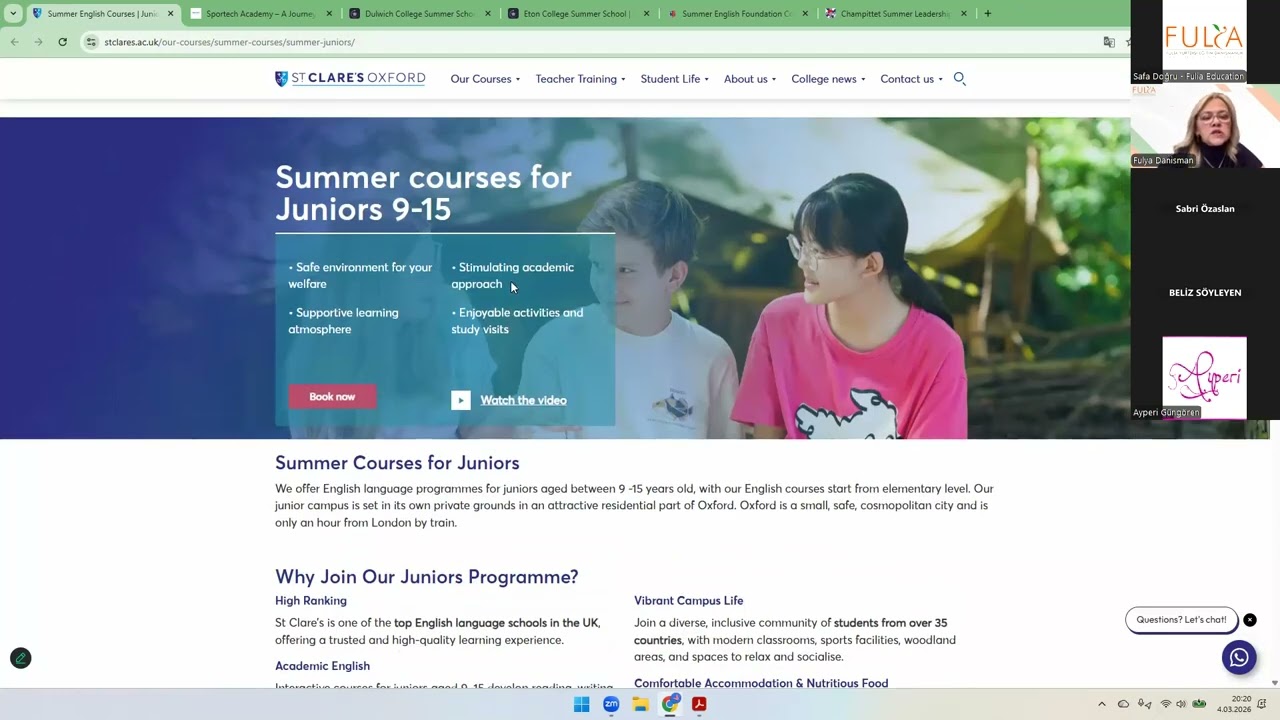Viewport: 1280px width, 720px height.
Task: Close the Sportech Academy tab
Action: (x=329, y=14)
